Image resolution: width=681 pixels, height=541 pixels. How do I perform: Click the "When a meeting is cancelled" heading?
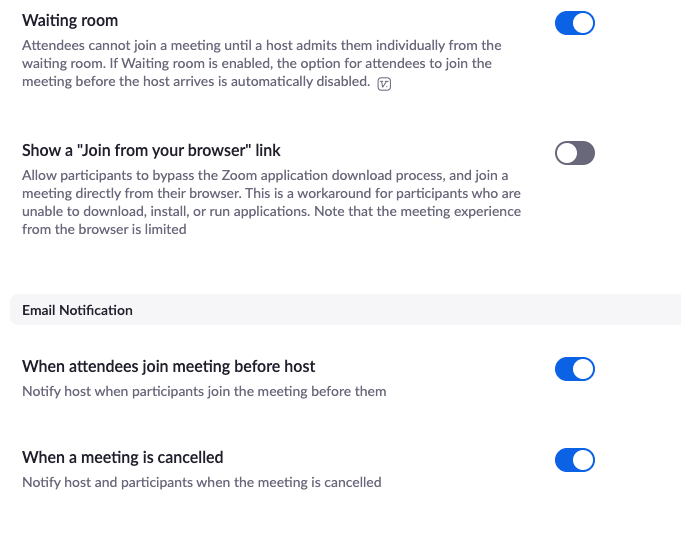tap(122, 457)
